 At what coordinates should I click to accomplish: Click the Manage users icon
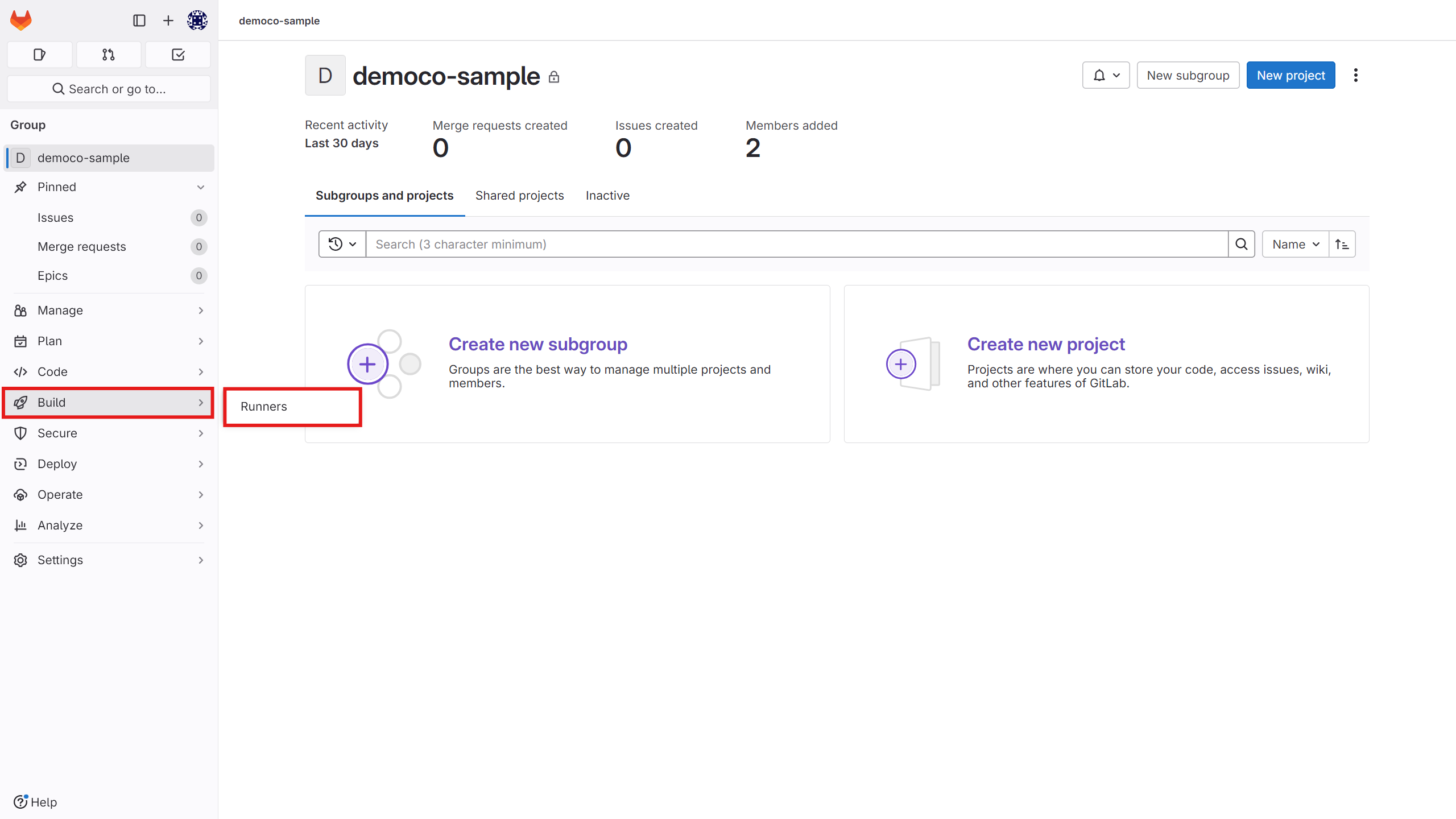(x=20, y=311)
